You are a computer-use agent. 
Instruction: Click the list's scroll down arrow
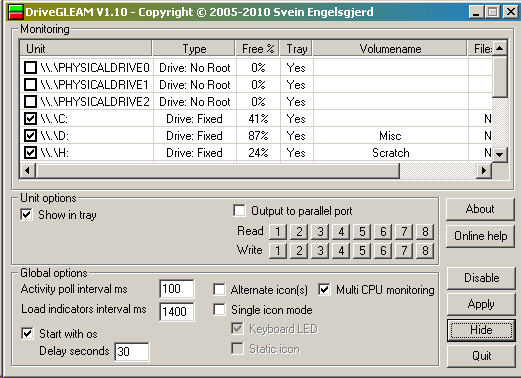click(499, 154)
